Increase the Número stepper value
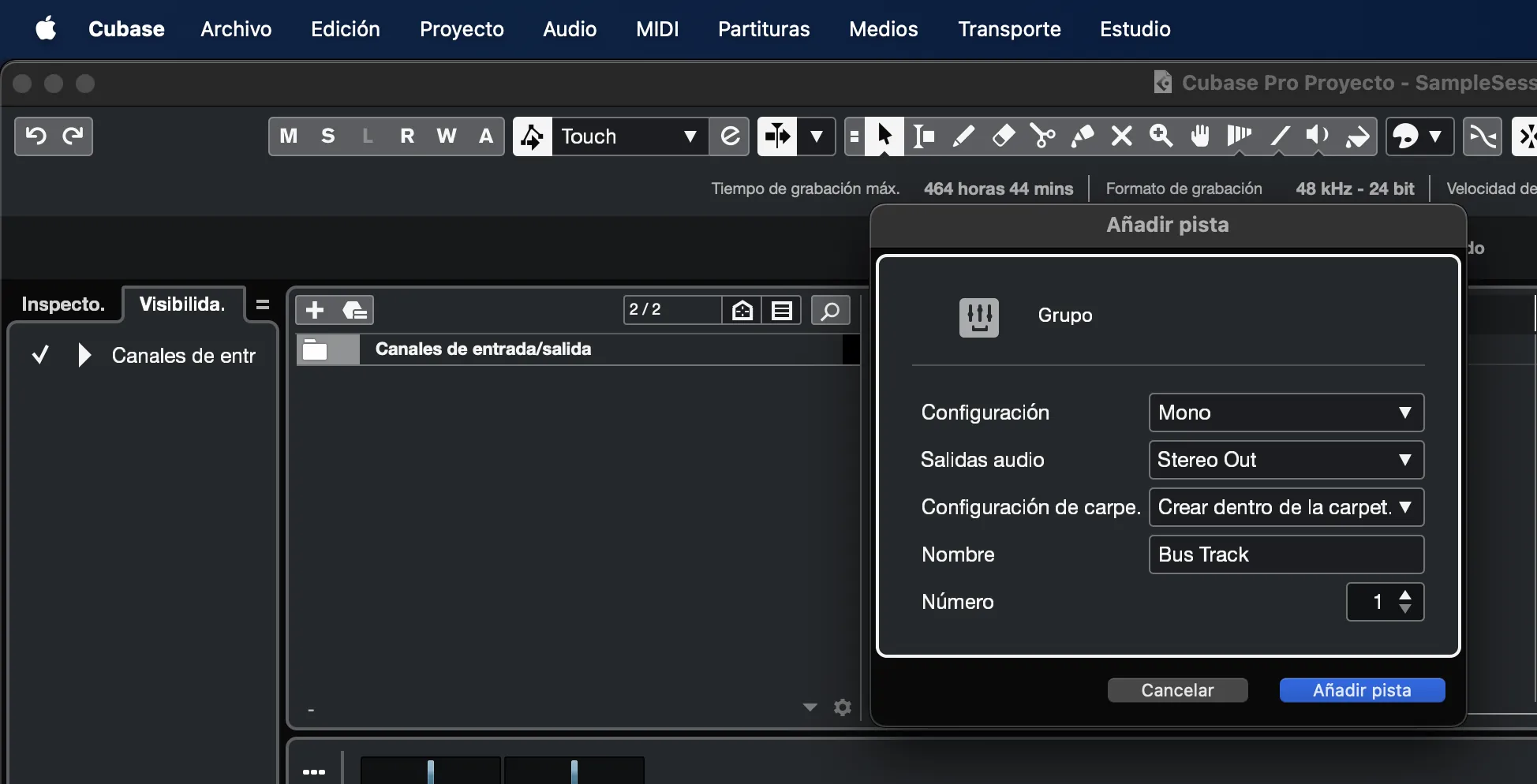1537x784 pixels. click(1405, 595)
